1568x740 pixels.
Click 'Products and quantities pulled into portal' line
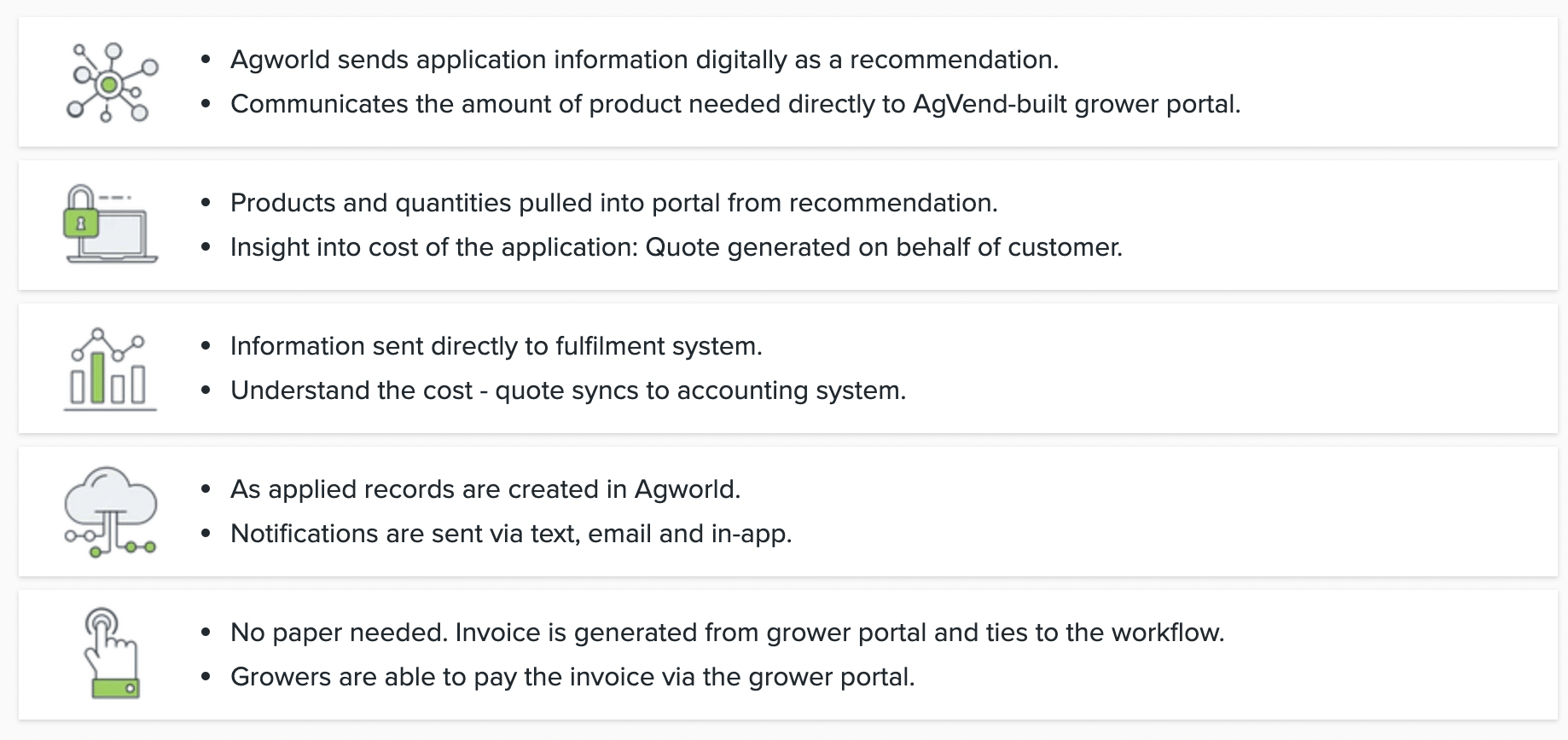(x=614, y=203)
